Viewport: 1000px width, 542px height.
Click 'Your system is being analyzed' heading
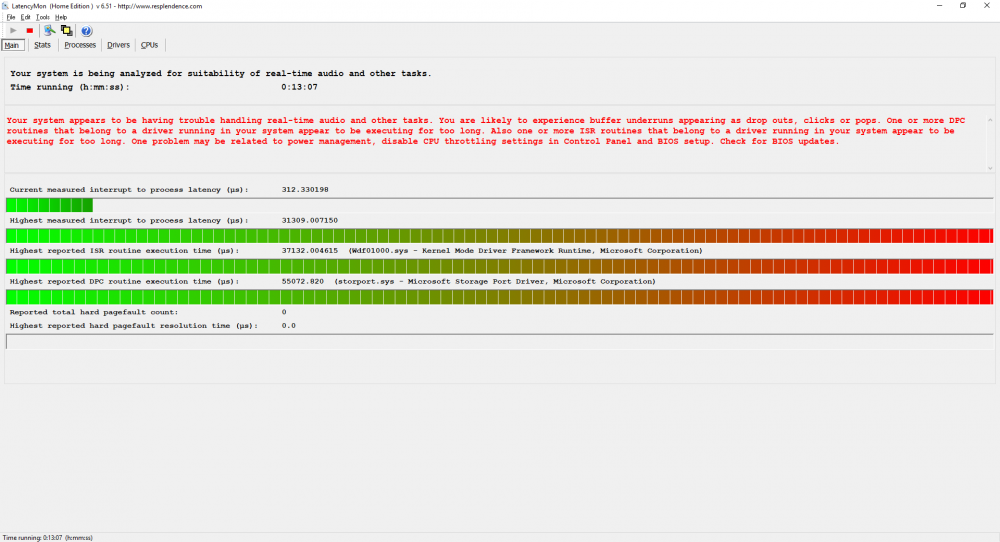pos(221,74)
